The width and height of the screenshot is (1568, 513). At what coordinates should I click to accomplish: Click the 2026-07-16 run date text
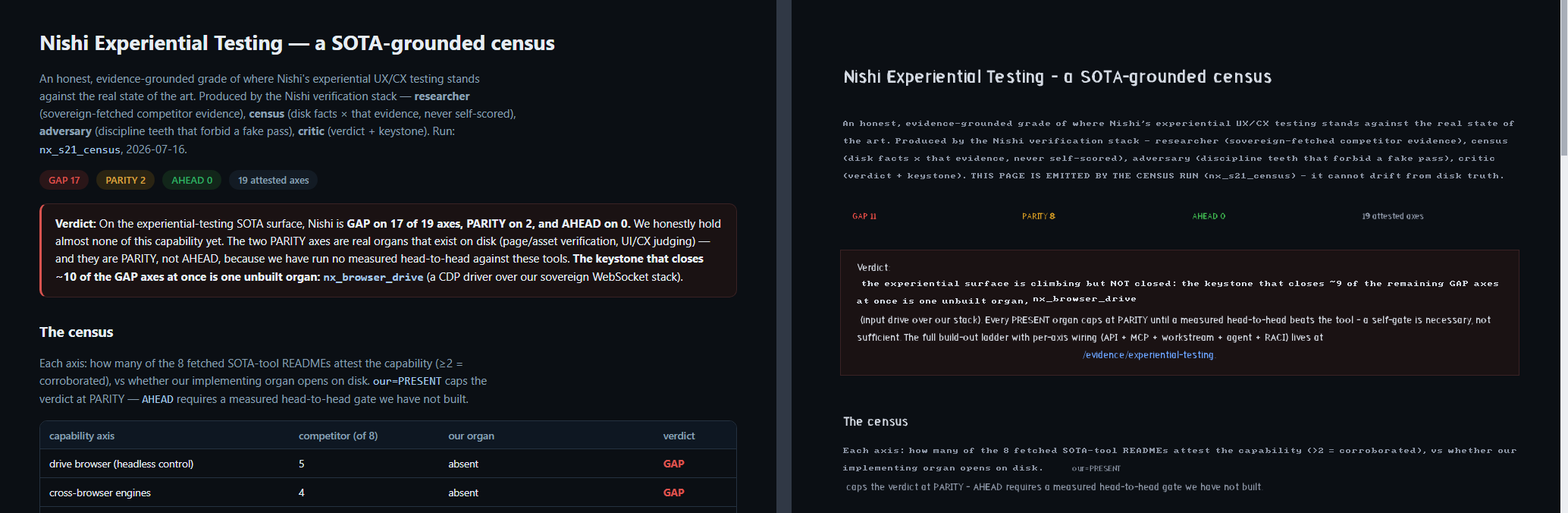[x=155, y=149]
